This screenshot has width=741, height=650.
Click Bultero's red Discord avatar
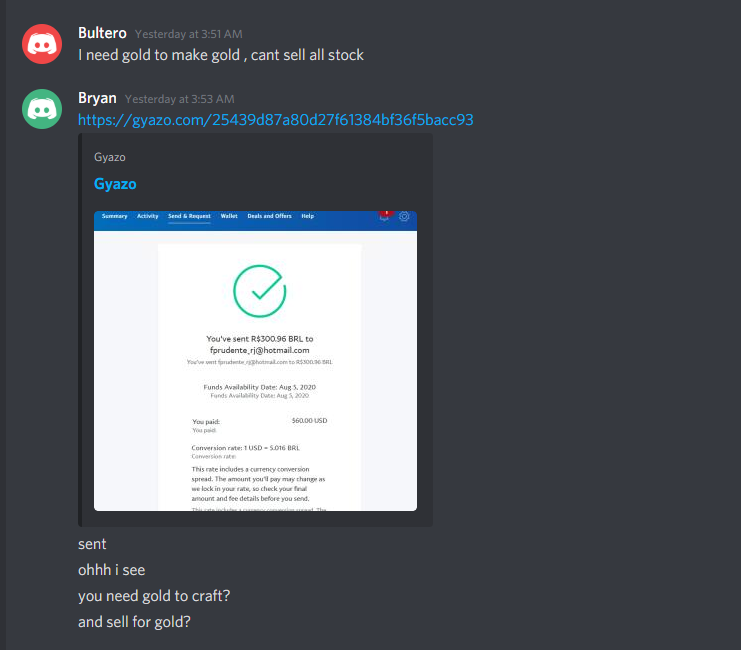coord(42,44)
